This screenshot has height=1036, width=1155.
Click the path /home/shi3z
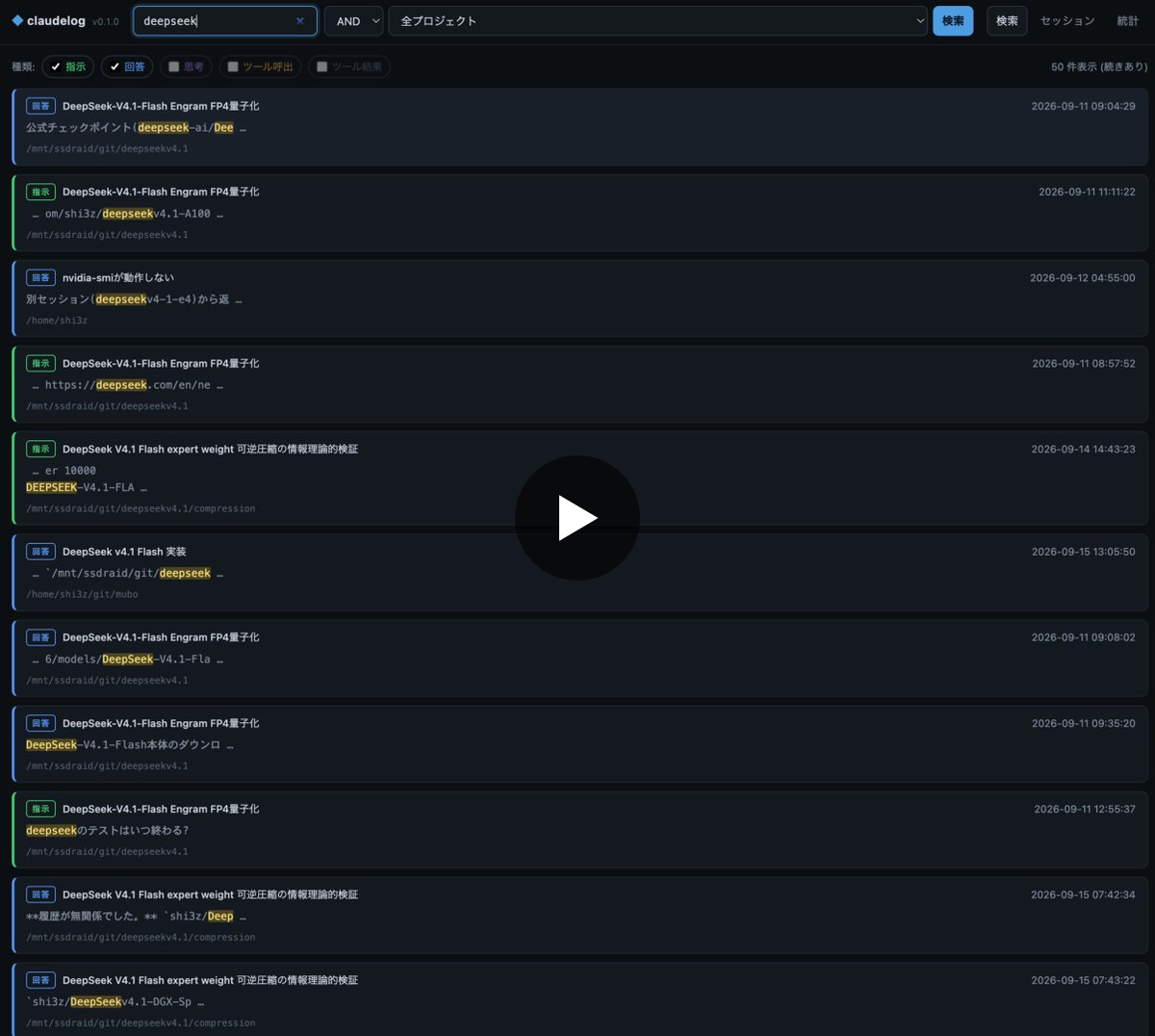coord(57,321)
